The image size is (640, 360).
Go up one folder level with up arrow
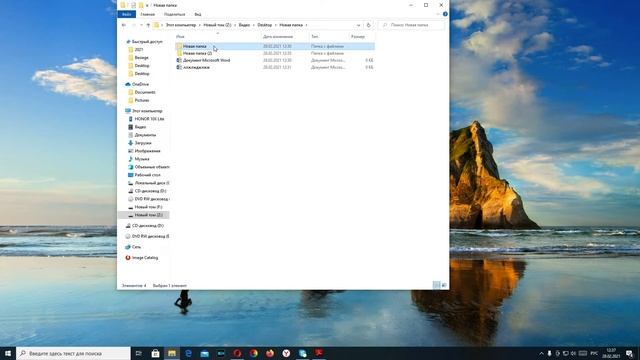(148, 25)
